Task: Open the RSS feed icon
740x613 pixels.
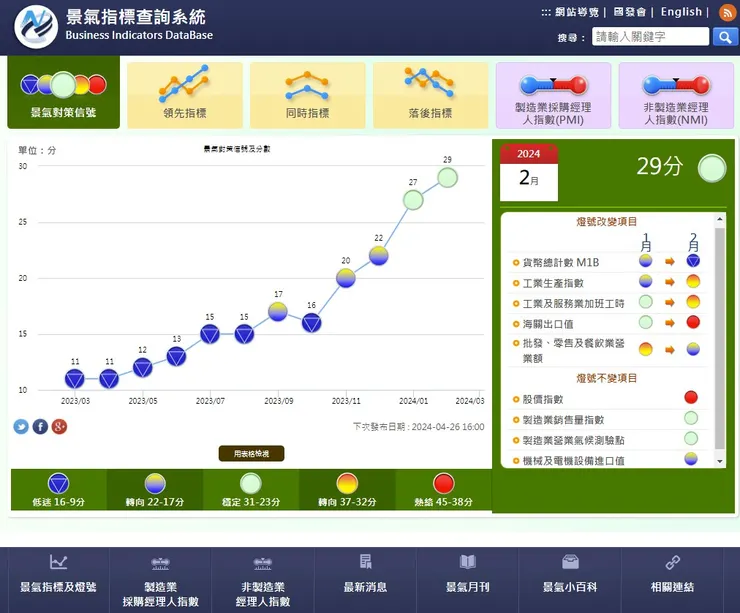Action: (x=727, y=12)
